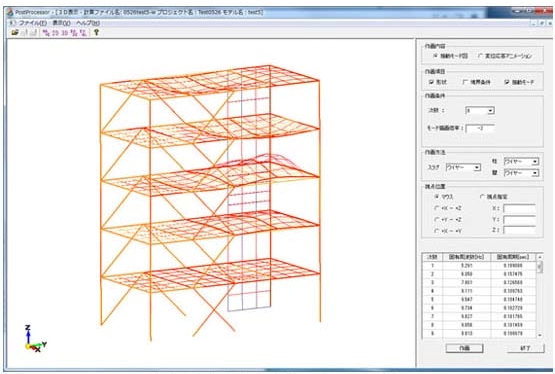This screenshot has width=555, height=374.
Task: Click the 終了 exit button
Action: pos(526,348)
